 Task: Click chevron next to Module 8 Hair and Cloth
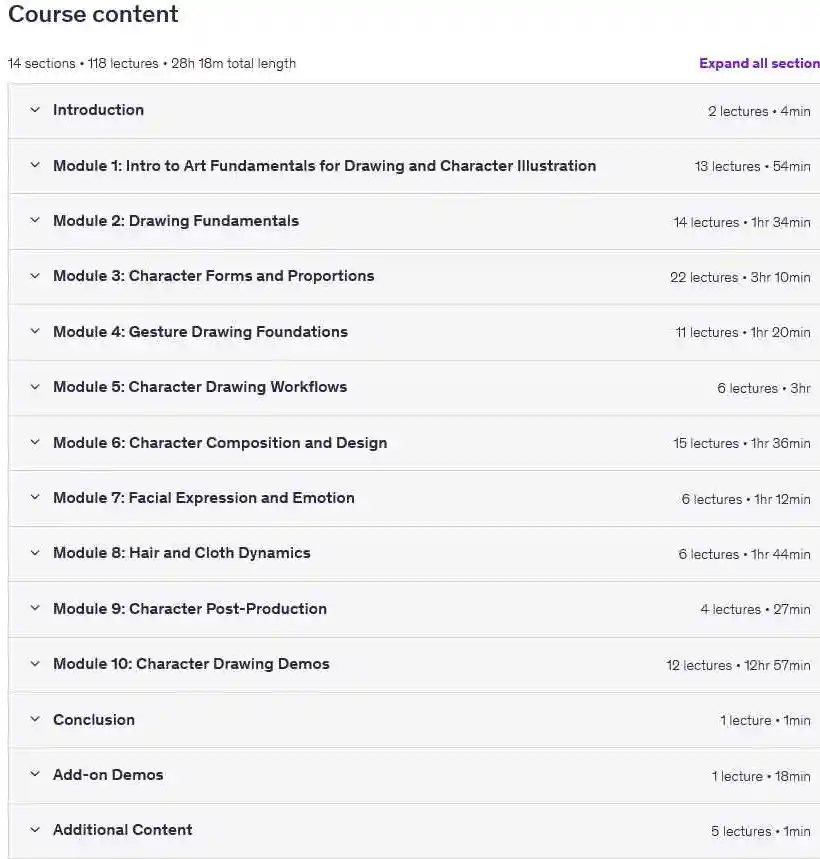coord(35,553)
